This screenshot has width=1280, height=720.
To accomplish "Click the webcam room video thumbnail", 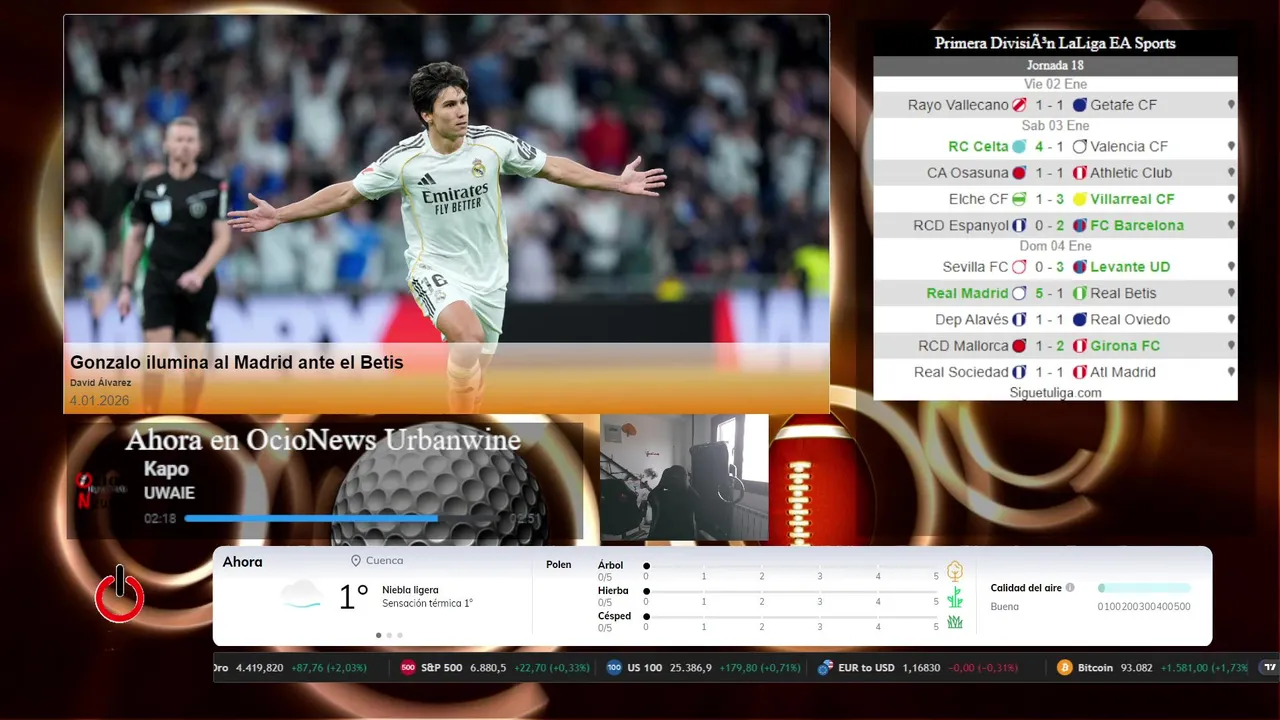I will click(684, 477).
